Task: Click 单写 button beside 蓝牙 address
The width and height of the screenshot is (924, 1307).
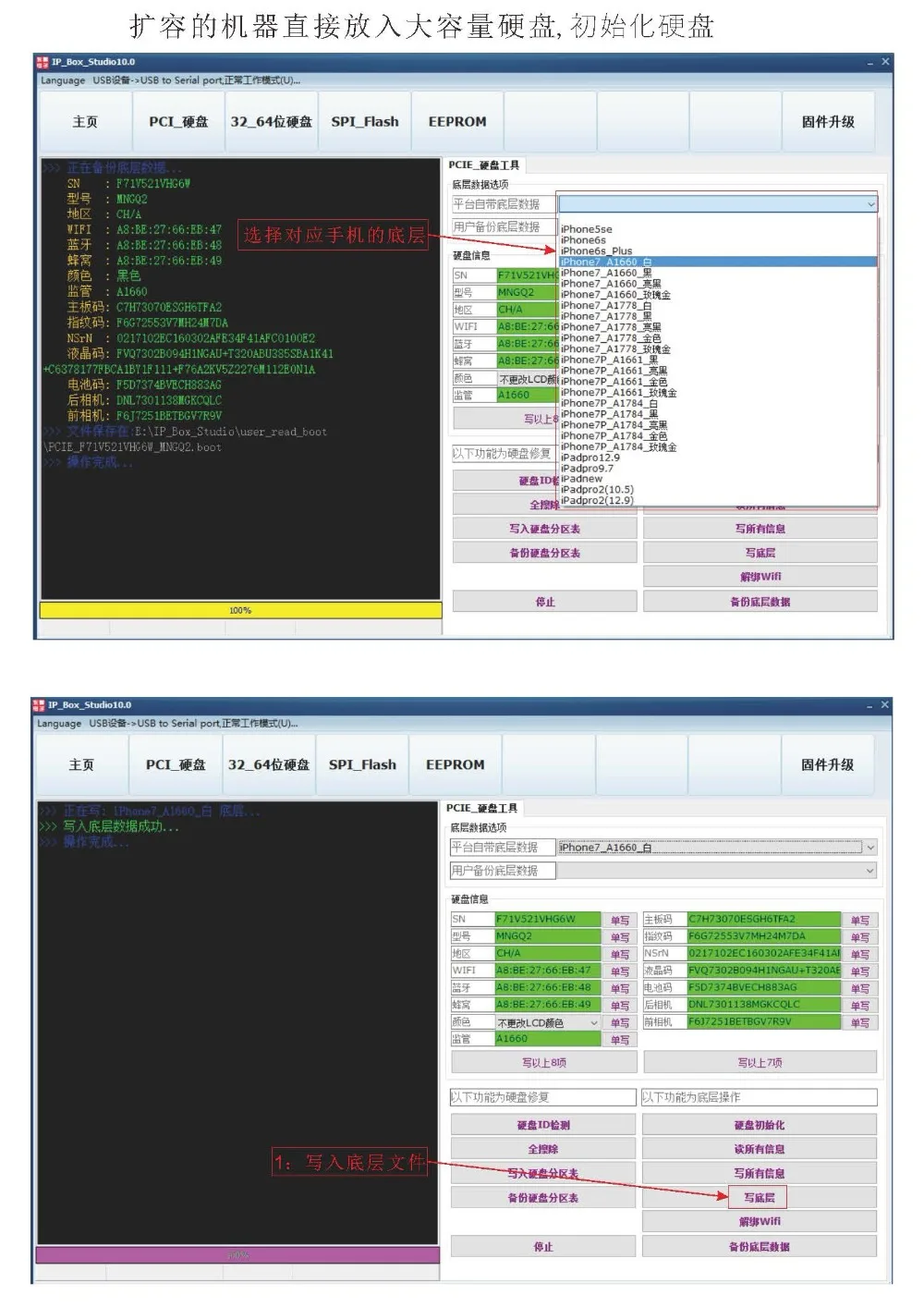Action: tap(619, 989)
